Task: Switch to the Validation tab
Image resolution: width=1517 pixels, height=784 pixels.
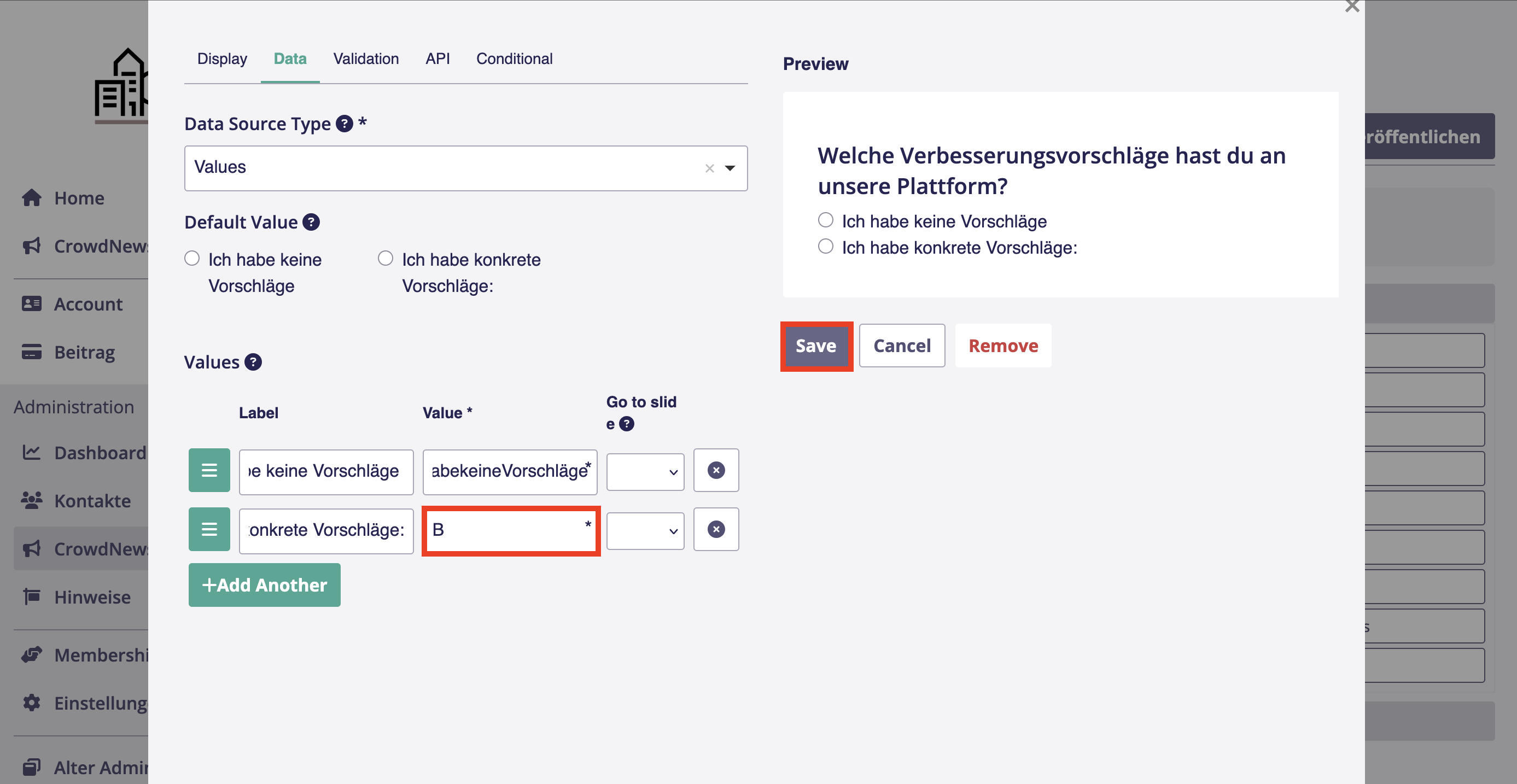Action: coord(366,59)
